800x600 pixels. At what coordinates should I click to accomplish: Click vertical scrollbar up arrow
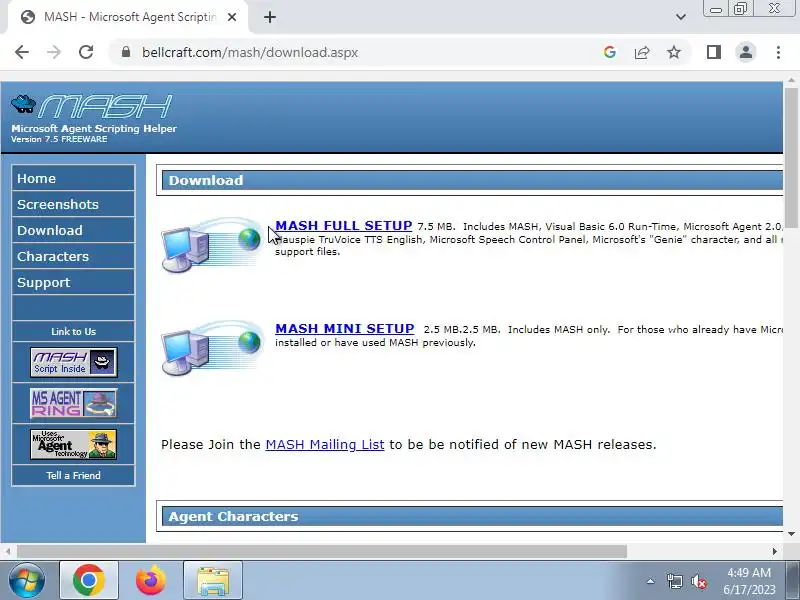pos(791,81)
